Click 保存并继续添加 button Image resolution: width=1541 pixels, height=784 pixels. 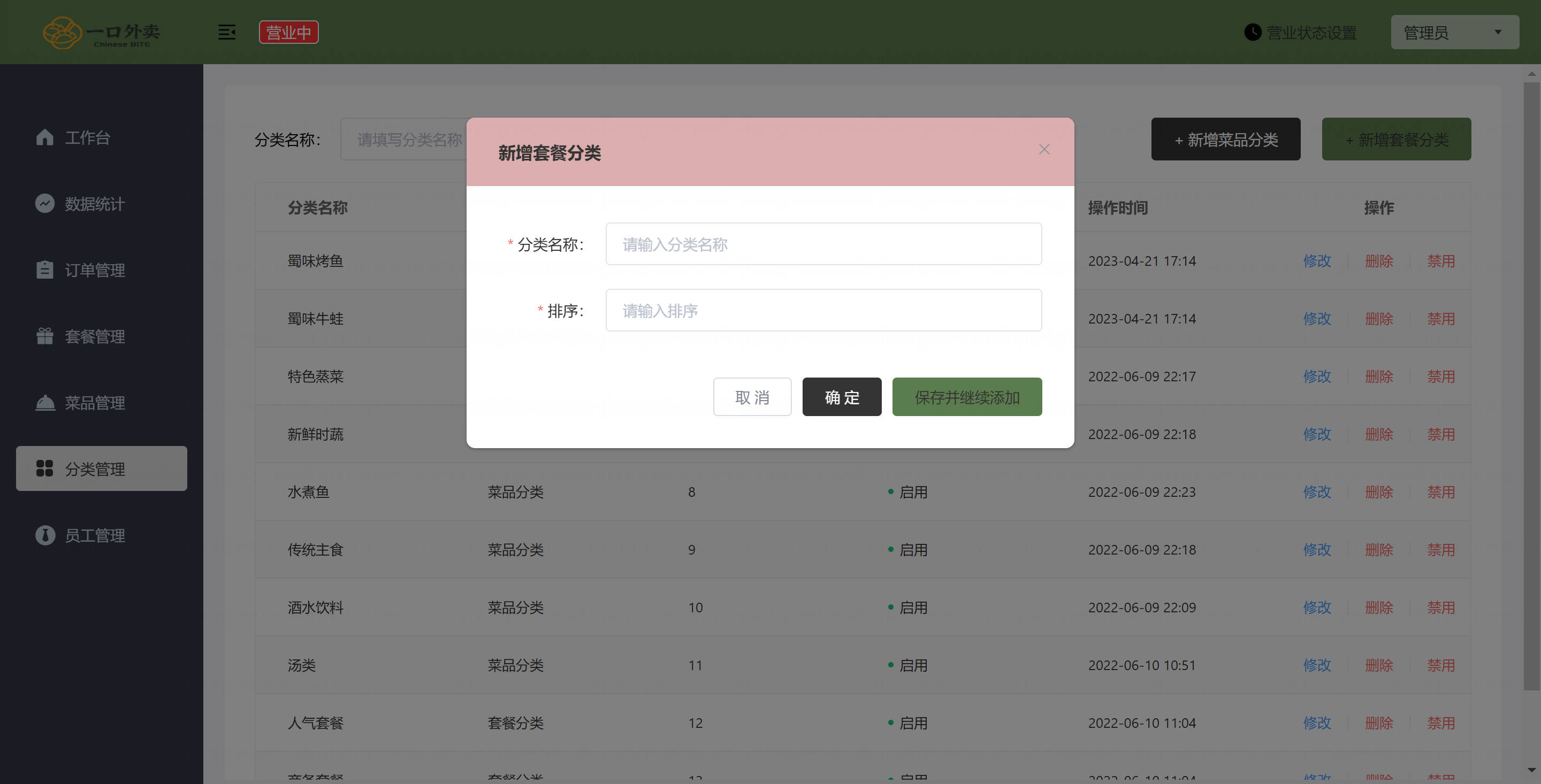[967, 397]
